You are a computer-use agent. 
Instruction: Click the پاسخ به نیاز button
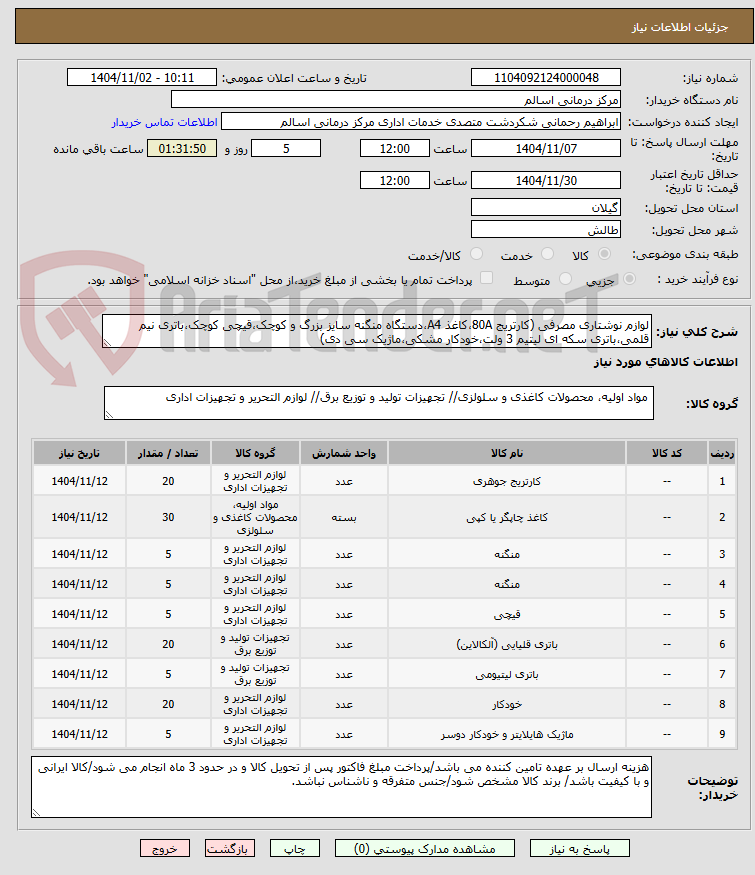coord(579,849)
